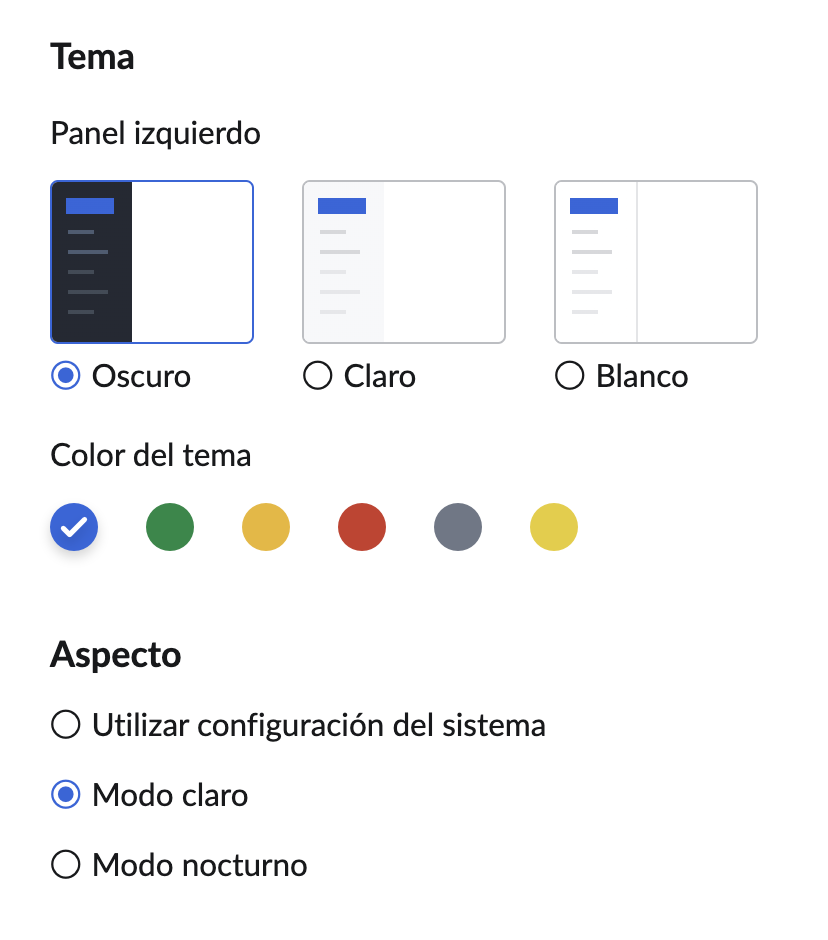
Task: Click the 'Modo nocturno' text label
Action: (x=200, y=865)
